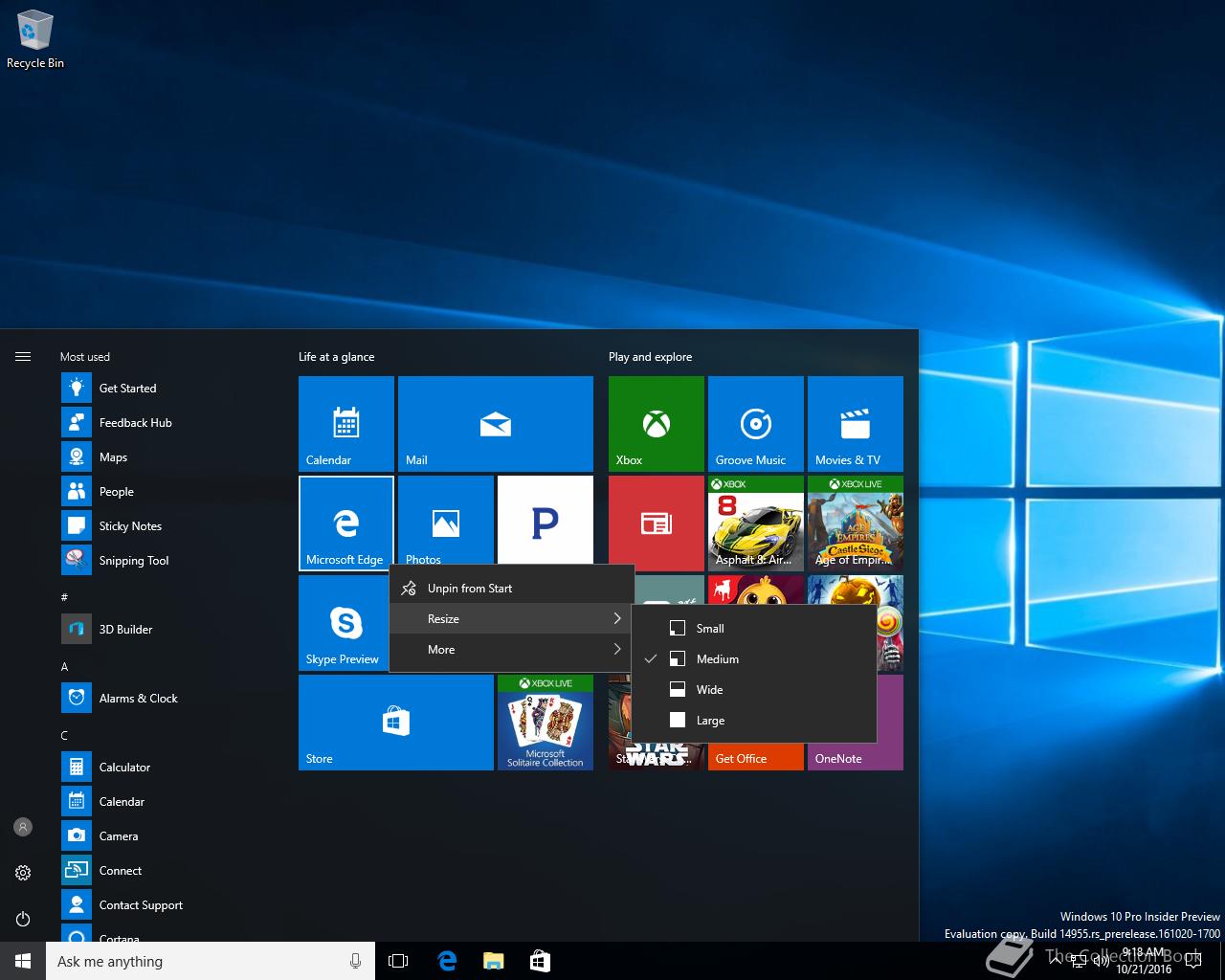Image resolution: width=1225 pixels, height=980 pixels.
Task: Click the C letter group header
Action: pyautogui.click(x=64, y=735)
